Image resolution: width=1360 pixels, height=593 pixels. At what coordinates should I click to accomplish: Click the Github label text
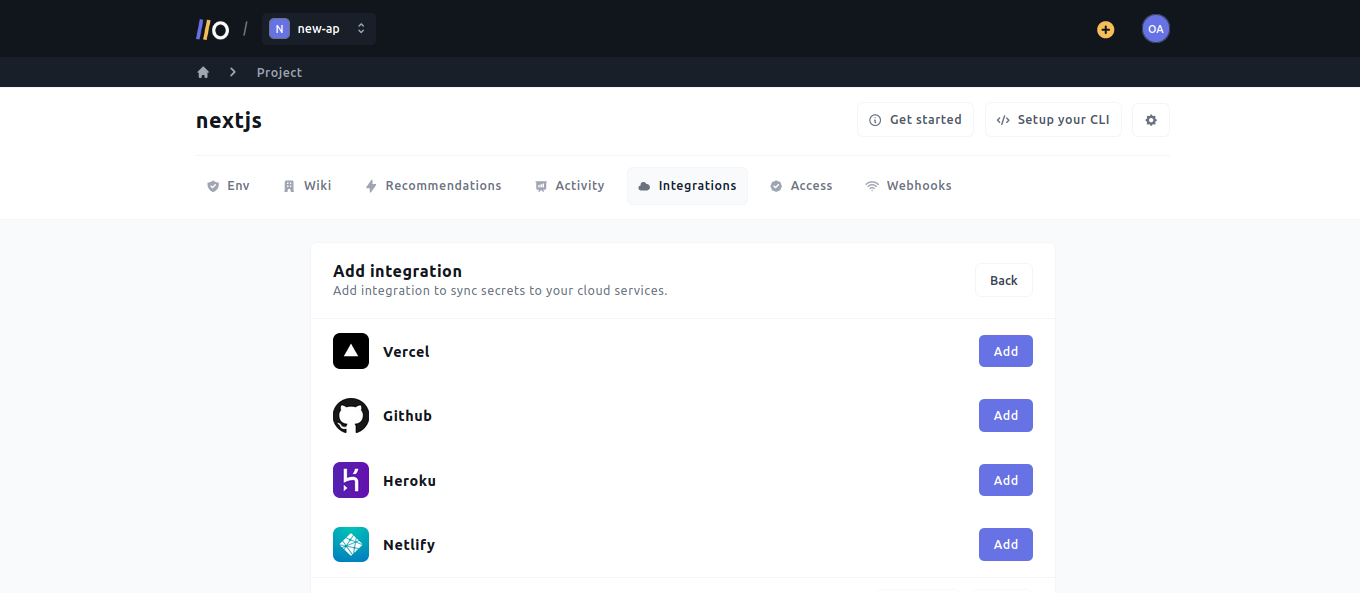(407, 416)
